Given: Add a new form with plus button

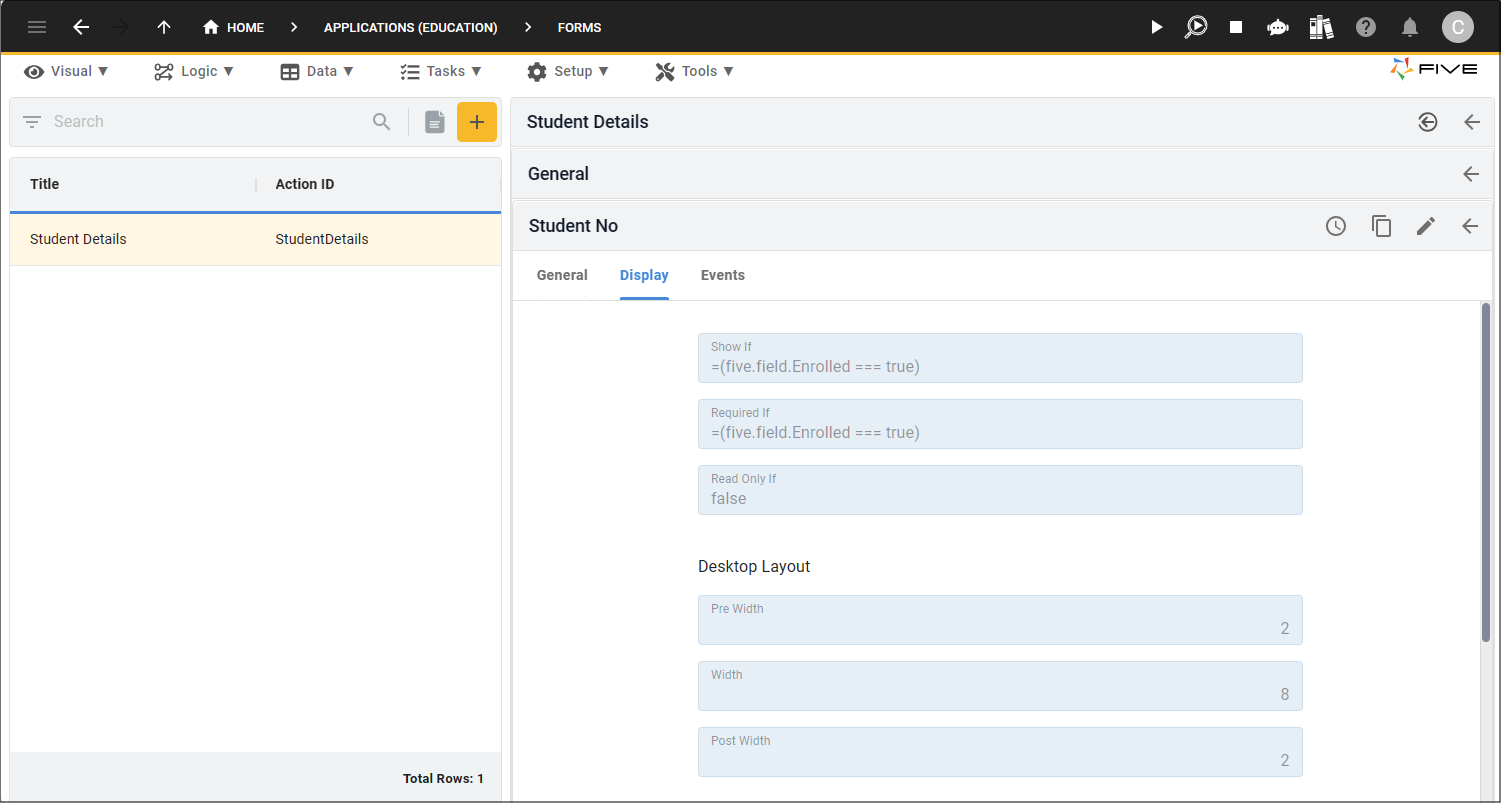Looking at the screenshot, I should pos(477,122).
